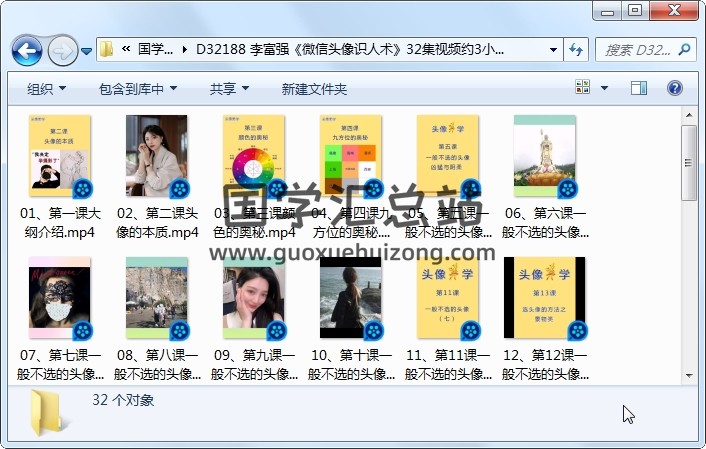Toggle the preview pane button
This screenshot has width=706, height=449.
(x=639, y=88)
